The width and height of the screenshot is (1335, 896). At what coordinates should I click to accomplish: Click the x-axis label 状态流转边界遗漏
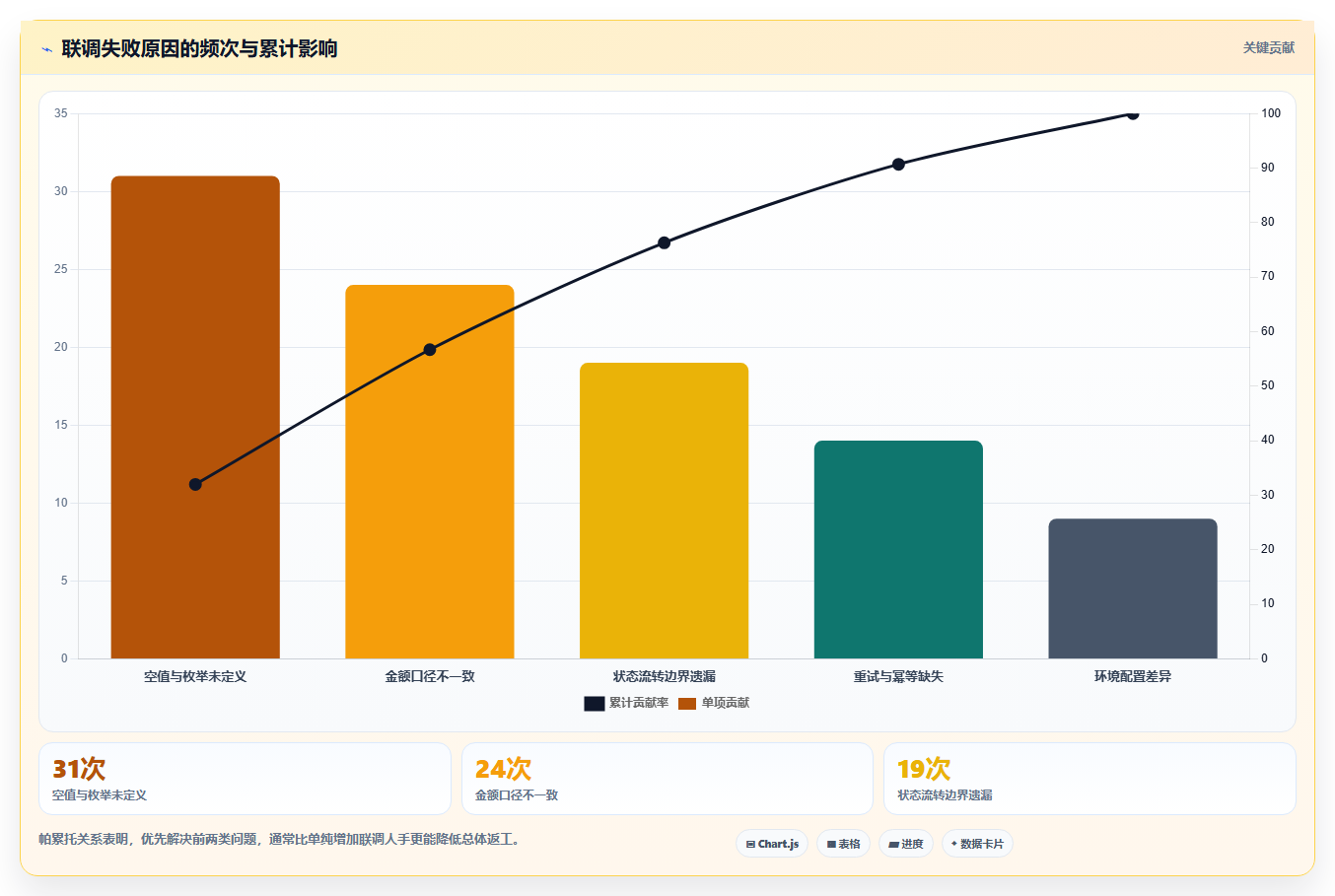coord(664,676)
